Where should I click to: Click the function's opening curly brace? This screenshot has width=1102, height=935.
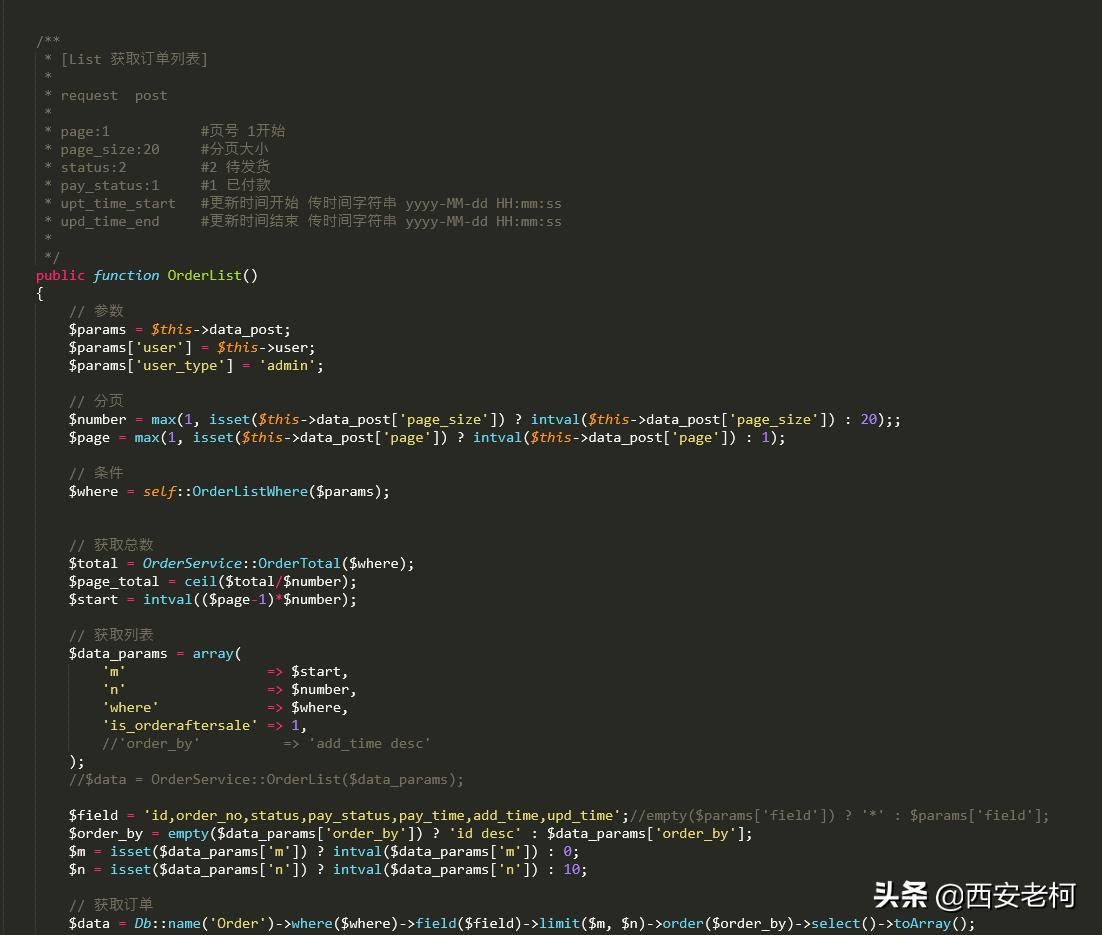pyautogui.click(x=40, y=293)
